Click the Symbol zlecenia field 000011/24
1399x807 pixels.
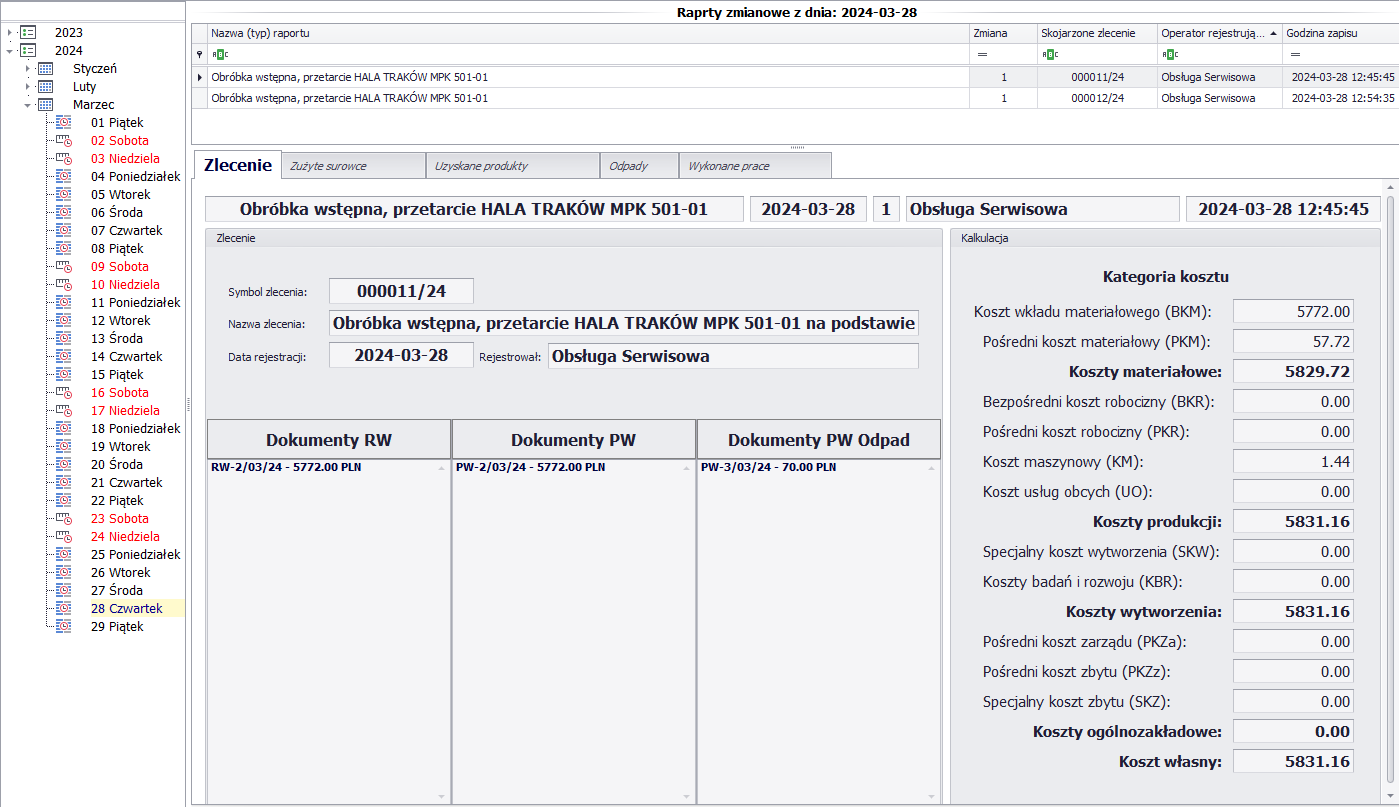(401, 291)
